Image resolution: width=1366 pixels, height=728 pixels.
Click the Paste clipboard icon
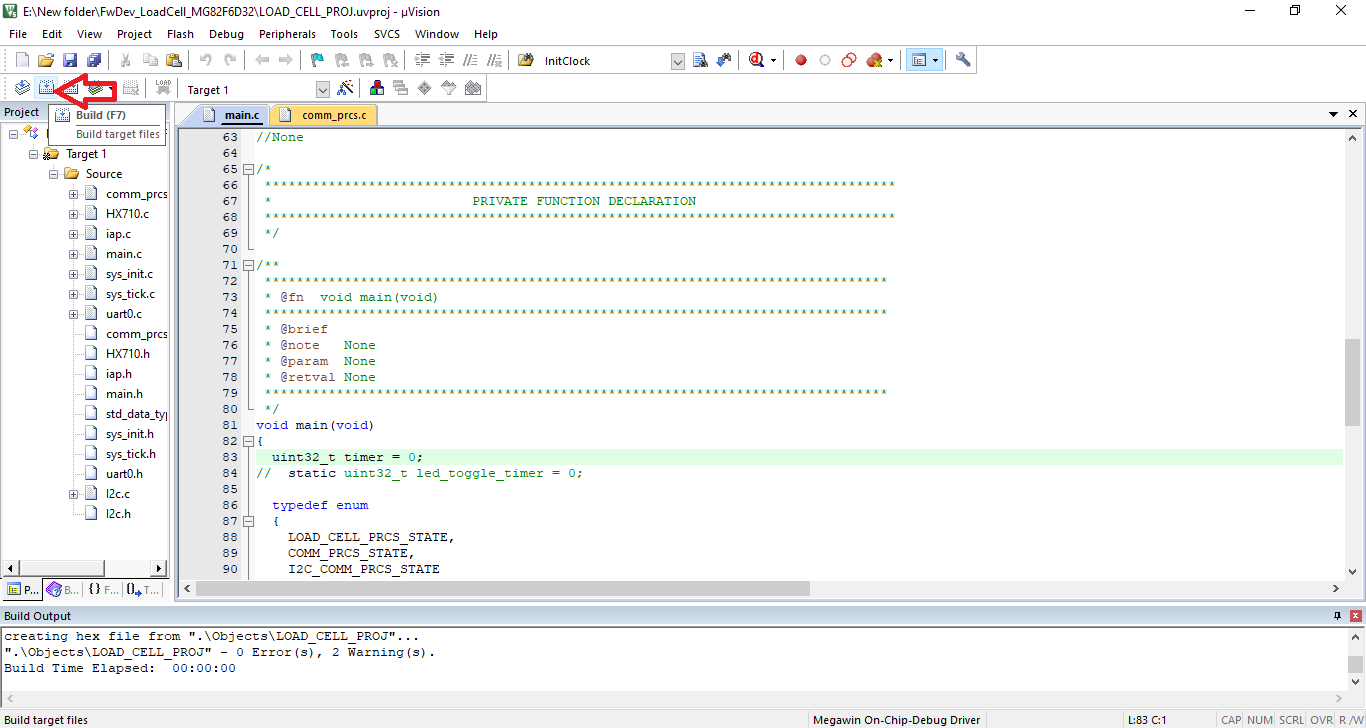click(x=174, y=60)
